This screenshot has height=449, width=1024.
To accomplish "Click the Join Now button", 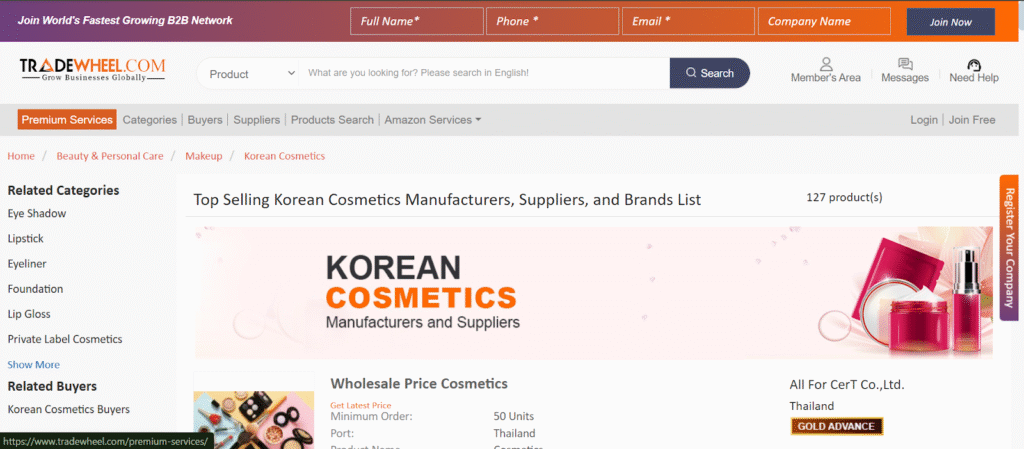I will click(950, 22).
